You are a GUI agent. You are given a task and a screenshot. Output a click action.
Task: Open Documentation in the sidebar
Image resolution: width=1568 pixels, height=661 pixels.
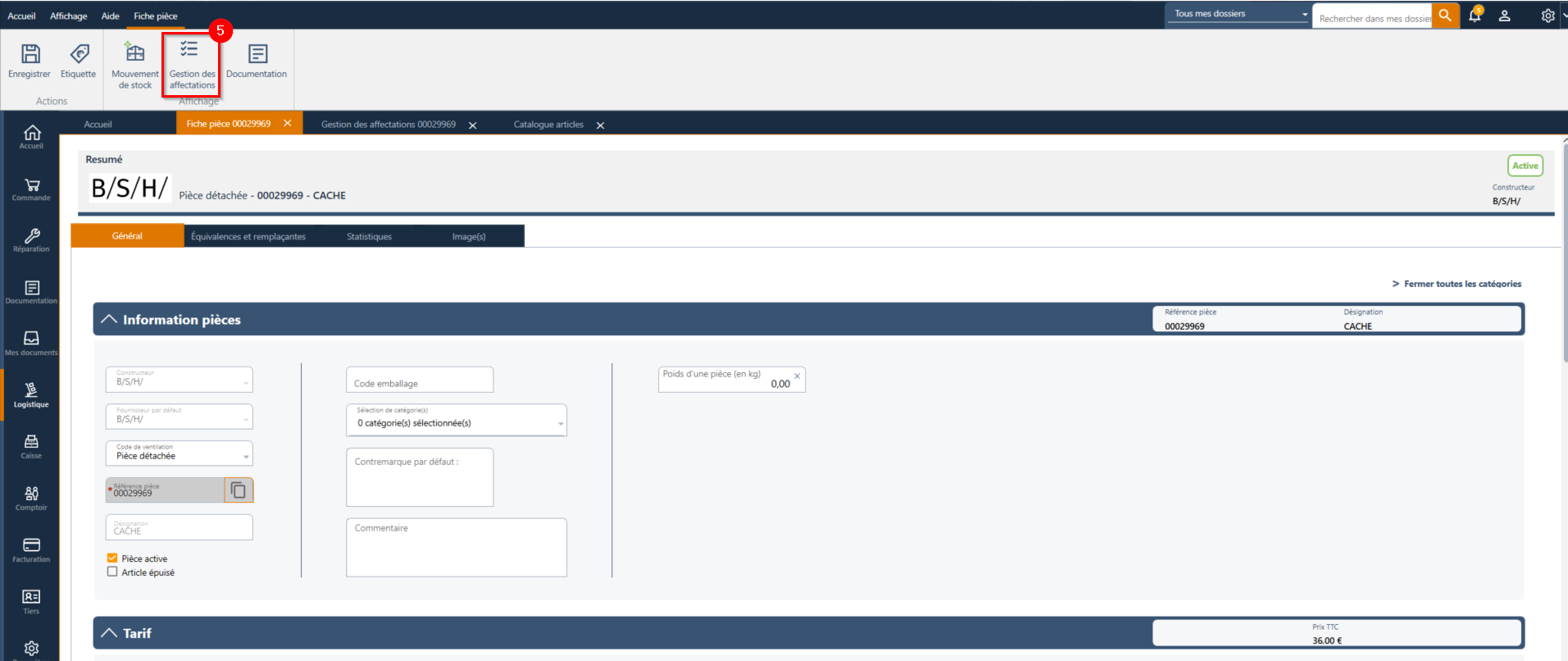point(31,292)
